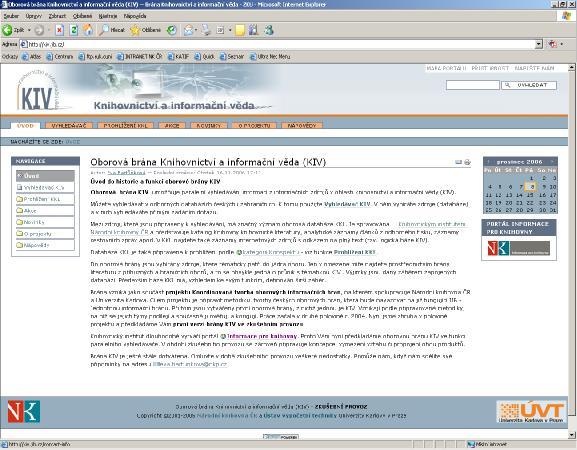Open the Oblíbené menu in menu bar
Viewport: 577px width, 450px height.
(82, 16)
